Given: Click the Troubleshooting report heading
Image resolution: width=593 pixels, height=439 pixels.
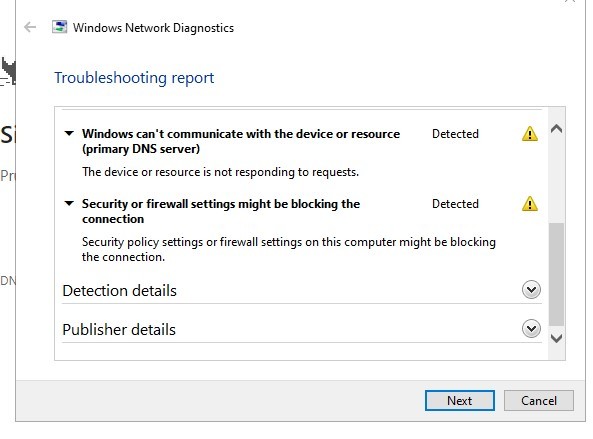Looking at the screenshot, I should coord(134,78).
